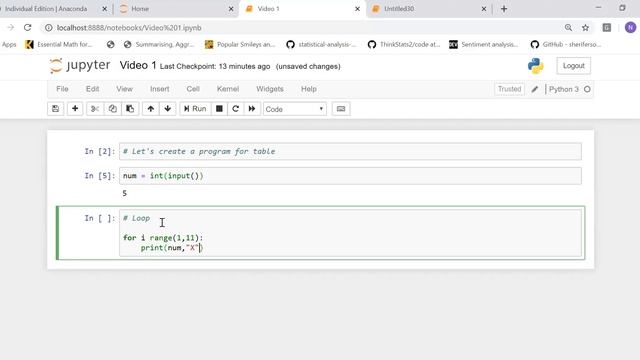Viewport: 640px width, 360px height.
Task: Click the Python logo icon
Action: tap(536, 66)
